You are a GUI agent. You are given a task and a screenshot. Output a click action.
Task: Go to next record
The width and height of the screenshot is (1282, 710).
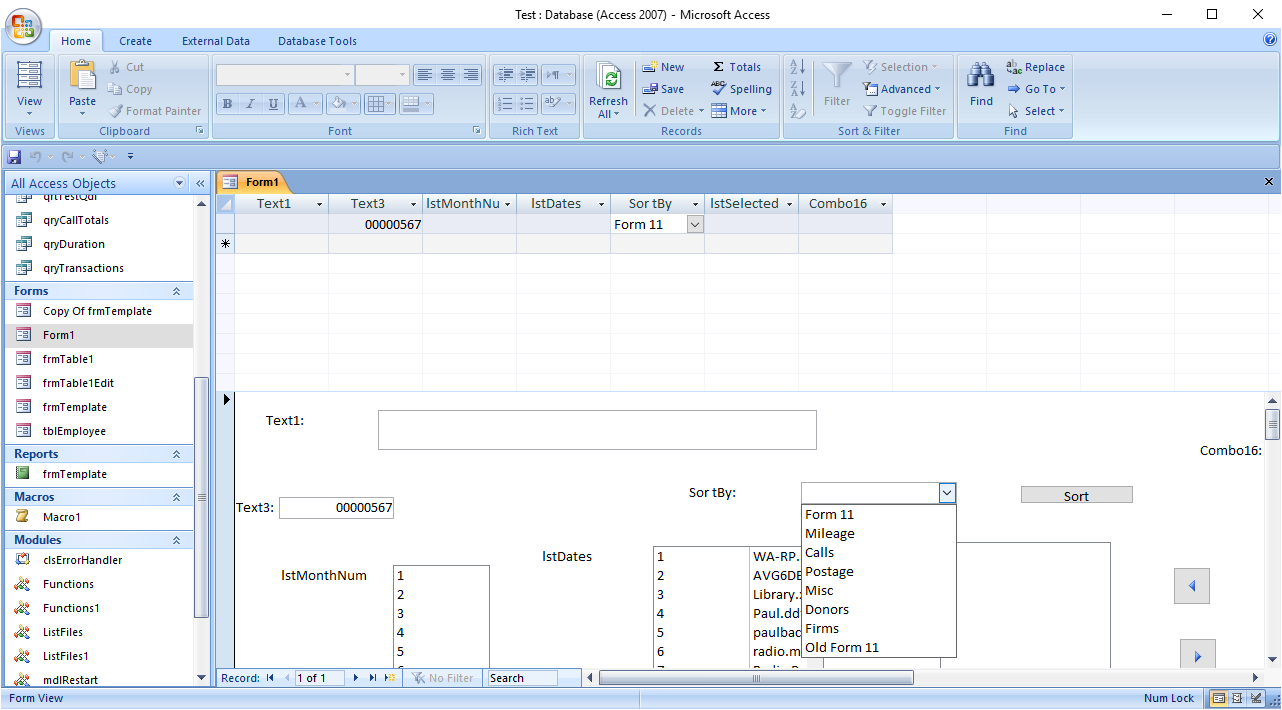(x=355, y=678)
